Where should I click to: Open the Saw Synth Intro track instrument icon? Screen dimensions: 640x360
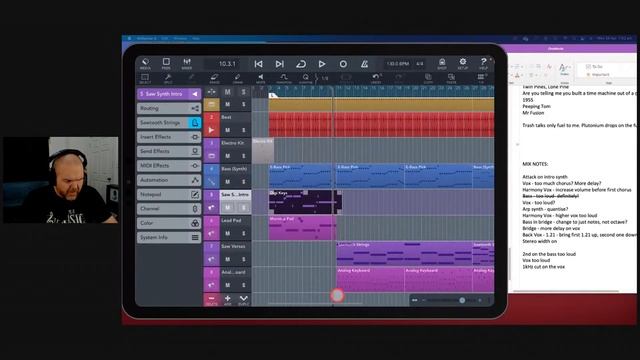tap(211, 208)
